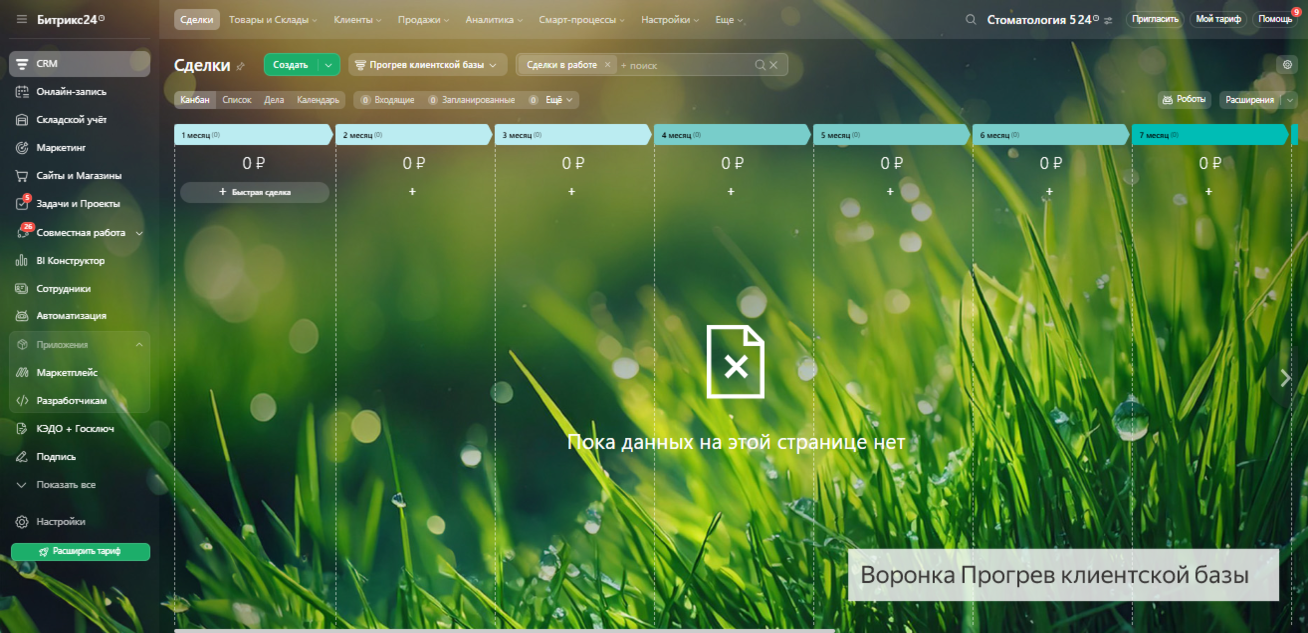The image size is (1308, 633).
Task: Click the pin icon next to Сделки title
Action: [240, 66]
